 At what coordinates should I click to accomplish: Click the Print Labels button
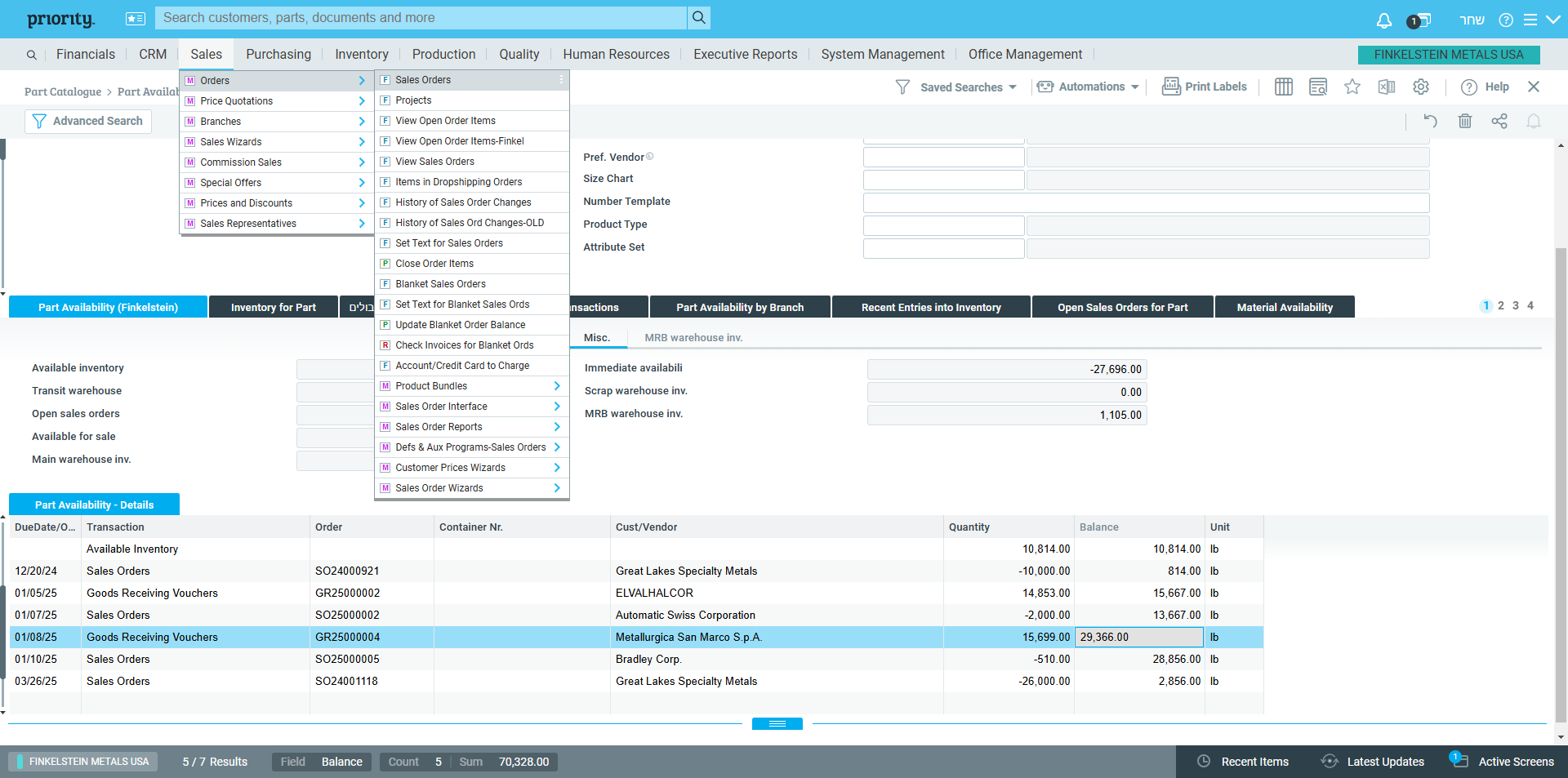pos(1205,87)
